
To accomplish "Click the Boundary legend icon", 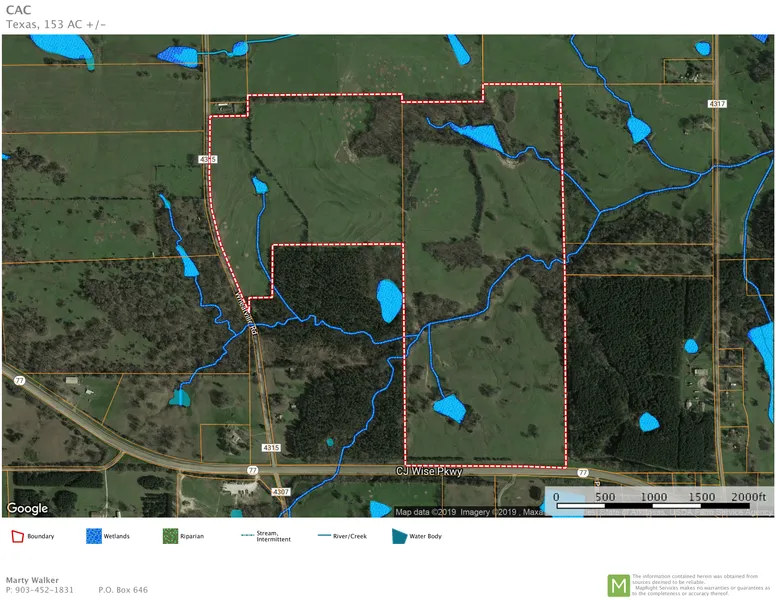I will click(x=16, y=537).
